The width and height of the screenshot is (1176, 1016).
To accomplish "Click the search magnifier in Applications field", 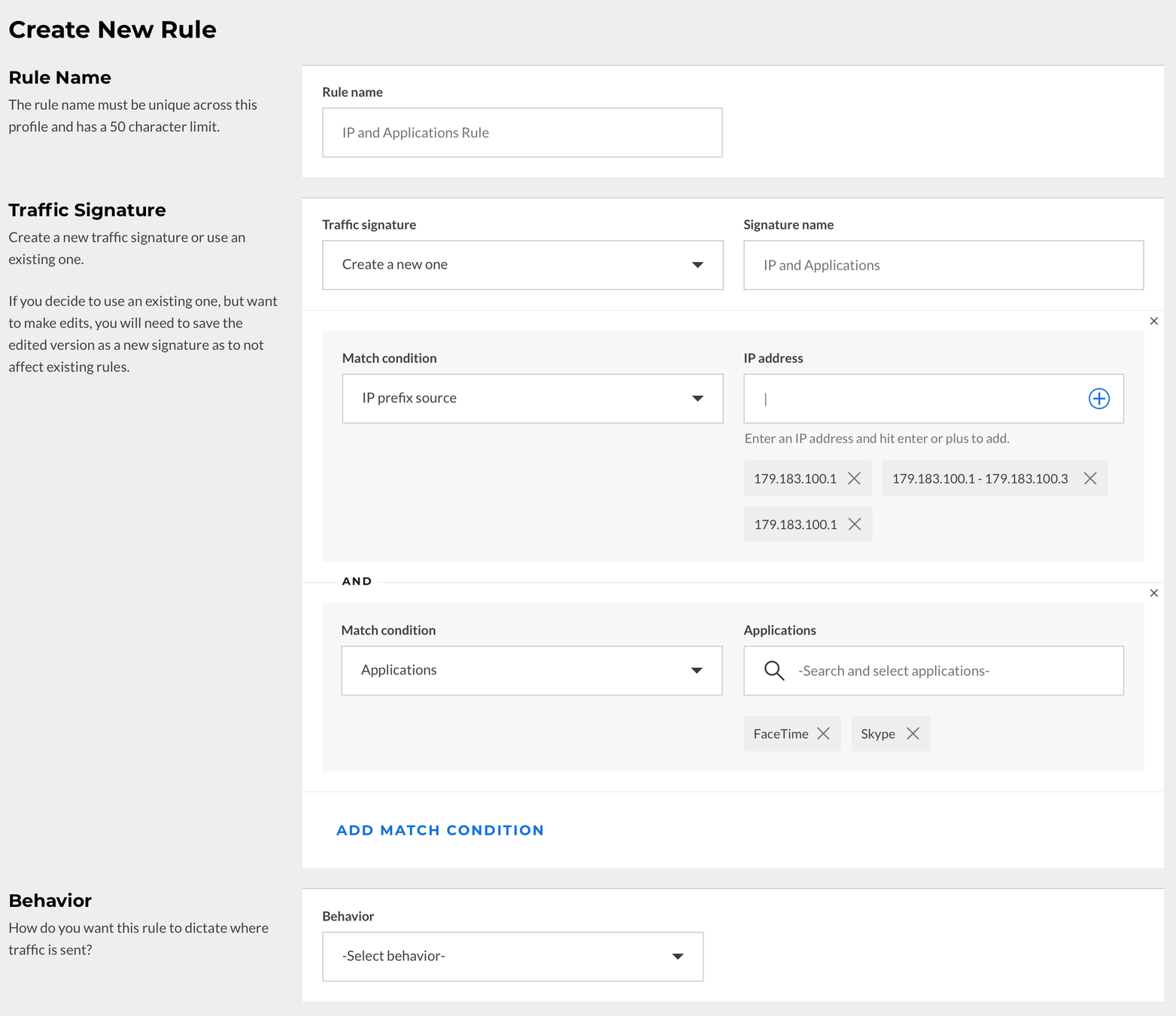I will click(773, 671).
